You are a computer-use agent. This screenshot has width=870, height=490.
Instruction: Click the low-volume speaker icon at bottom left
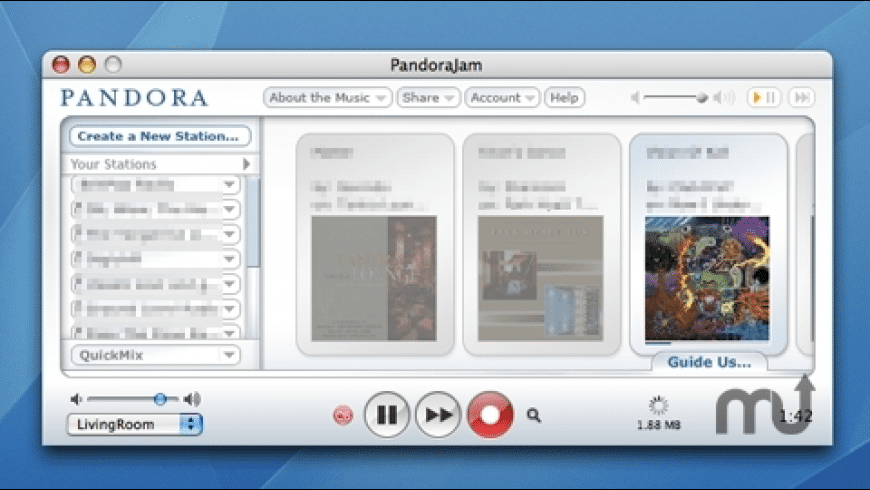coord(77,399)
